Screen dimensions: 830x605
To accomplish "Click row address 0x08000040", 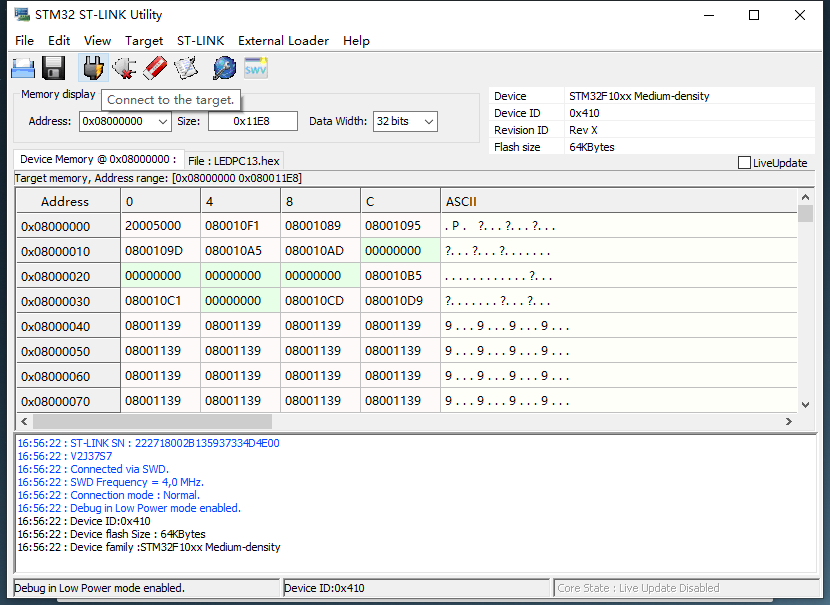I will coord(68,326).
